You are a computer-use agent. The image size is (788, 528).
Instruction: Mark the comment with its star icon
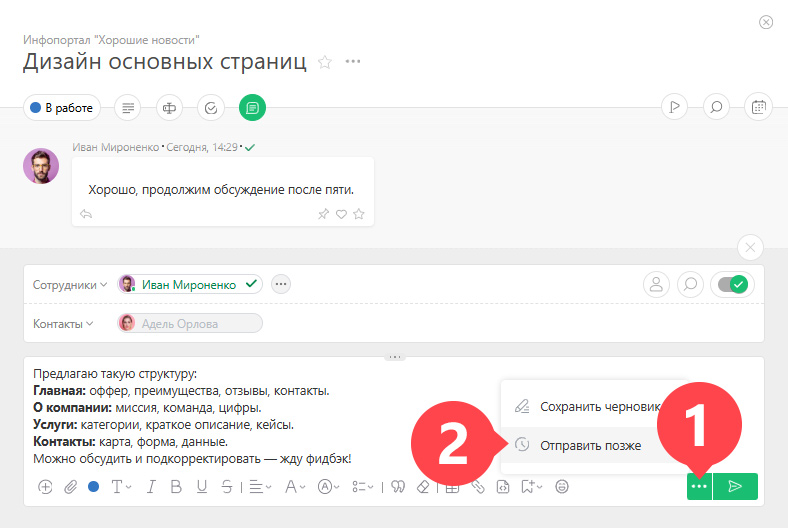click(359, 214)
